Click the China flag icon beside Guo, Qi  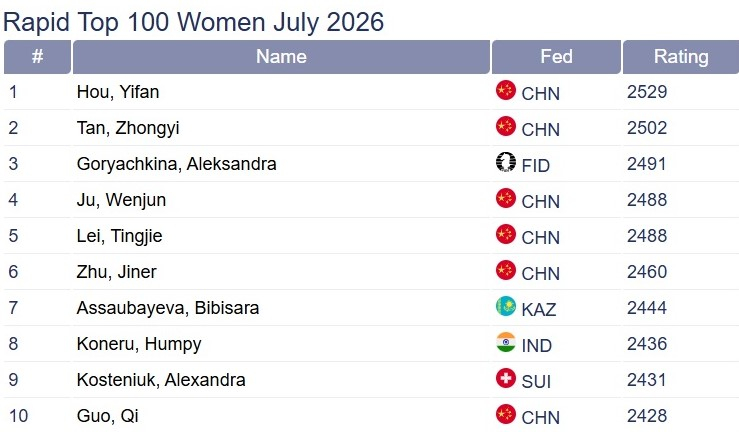(506, 414)
